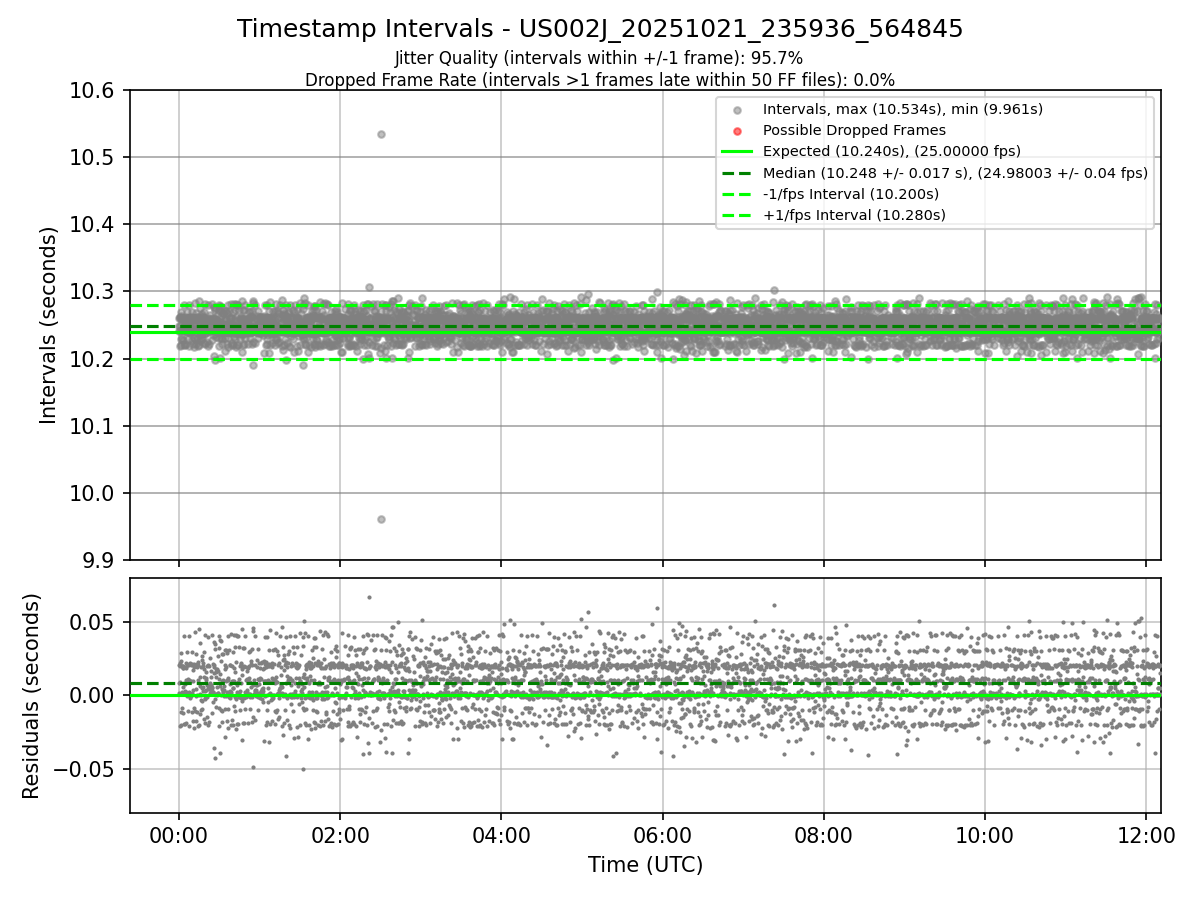Screen dimensions: 1200x900
Task: Click legend entry beginning 'Median (10.248 +/- 0.017 s)'
Action: click(x=955, y=172)
